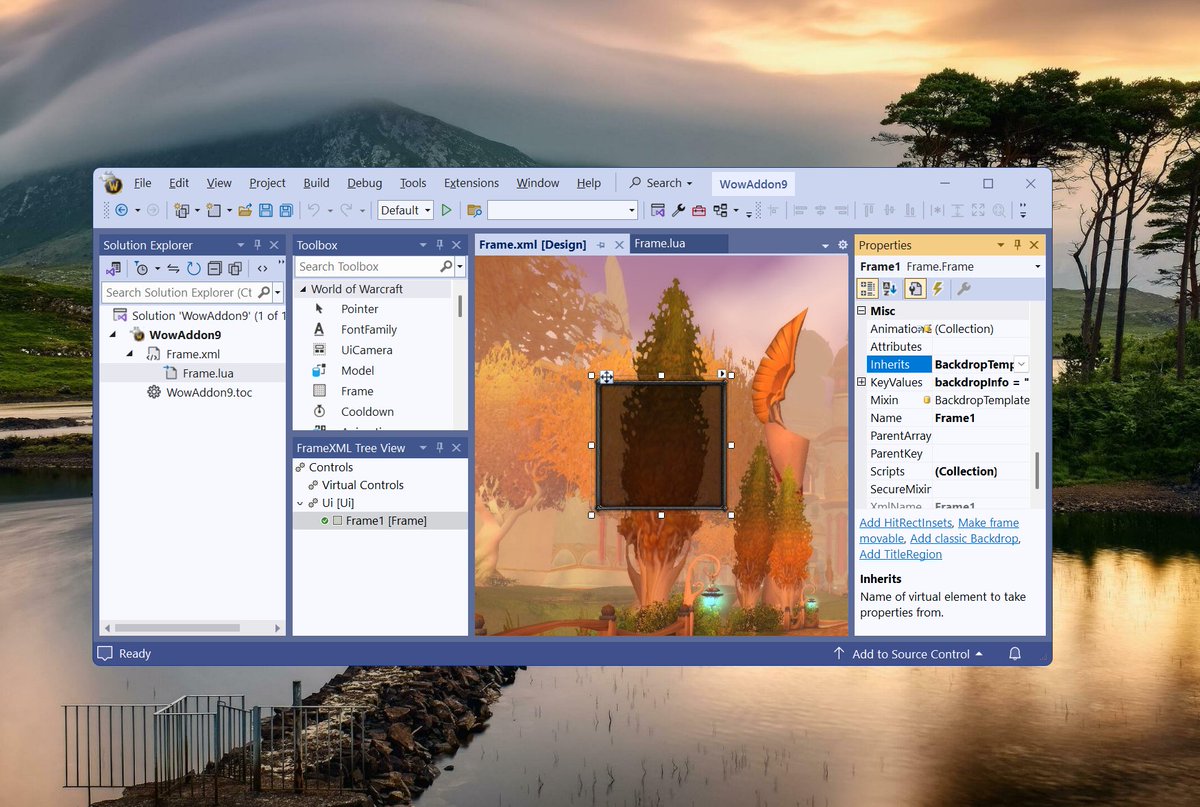Open the Debug menu
The height and width of the screenshot is (807, 1200).
point(365,183)
